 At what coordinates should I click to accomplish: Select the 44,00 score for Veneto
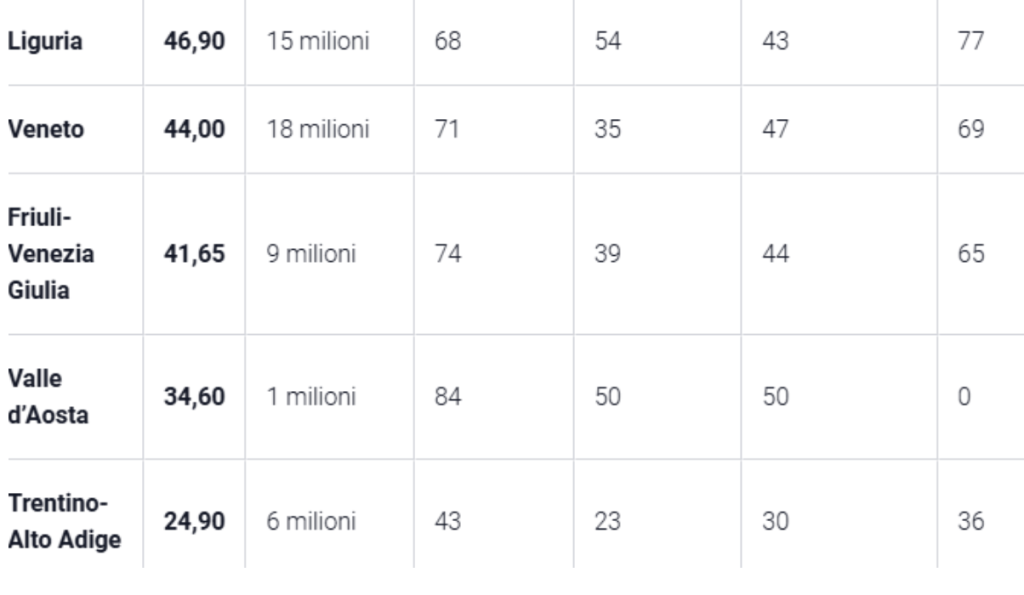(x=194, y=130)
